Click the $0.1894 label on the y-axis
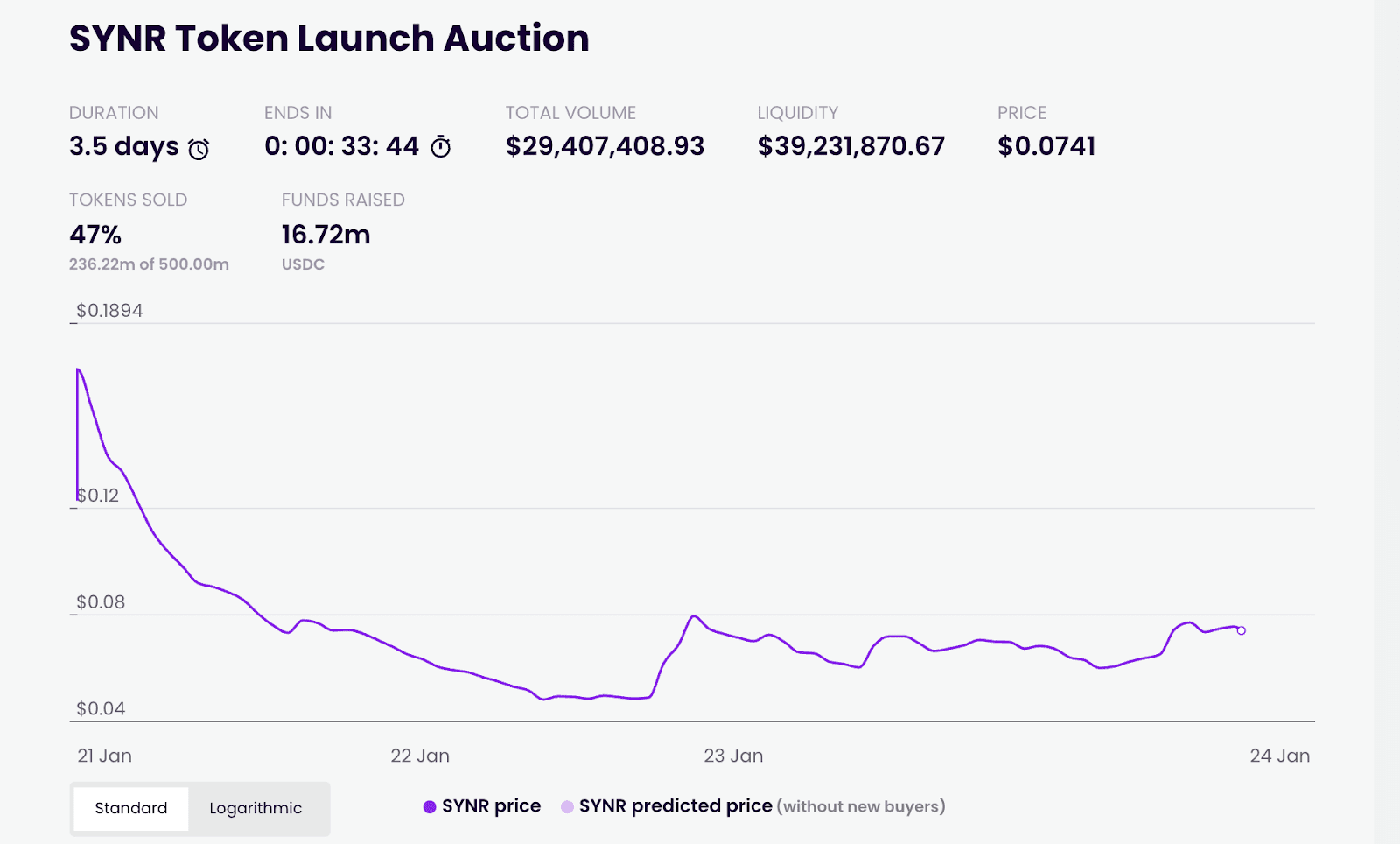 (109, 311)
